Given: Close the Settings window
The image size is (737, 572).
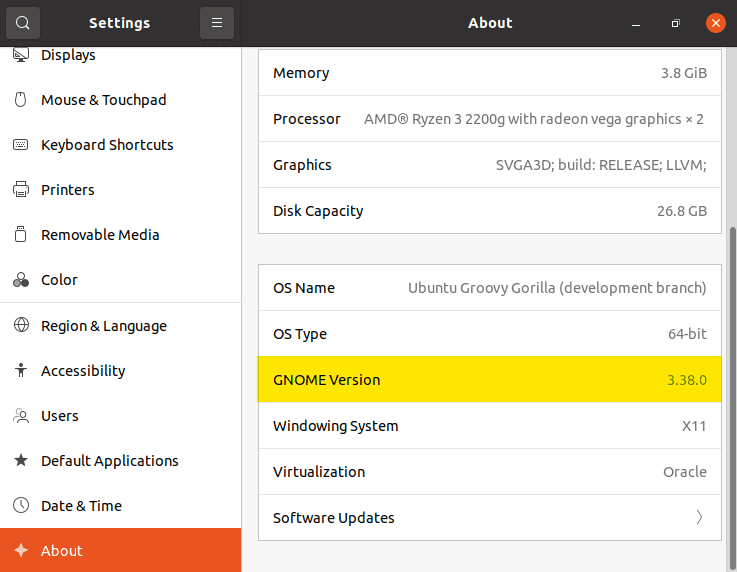Looking at the screenshot, I should pos(716,23).
